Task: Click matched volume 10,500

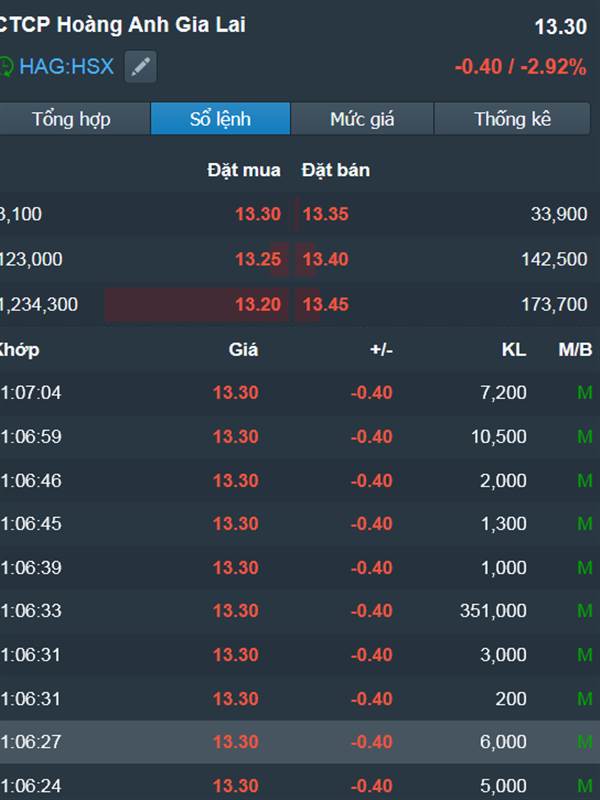Action: pos(498,437)
